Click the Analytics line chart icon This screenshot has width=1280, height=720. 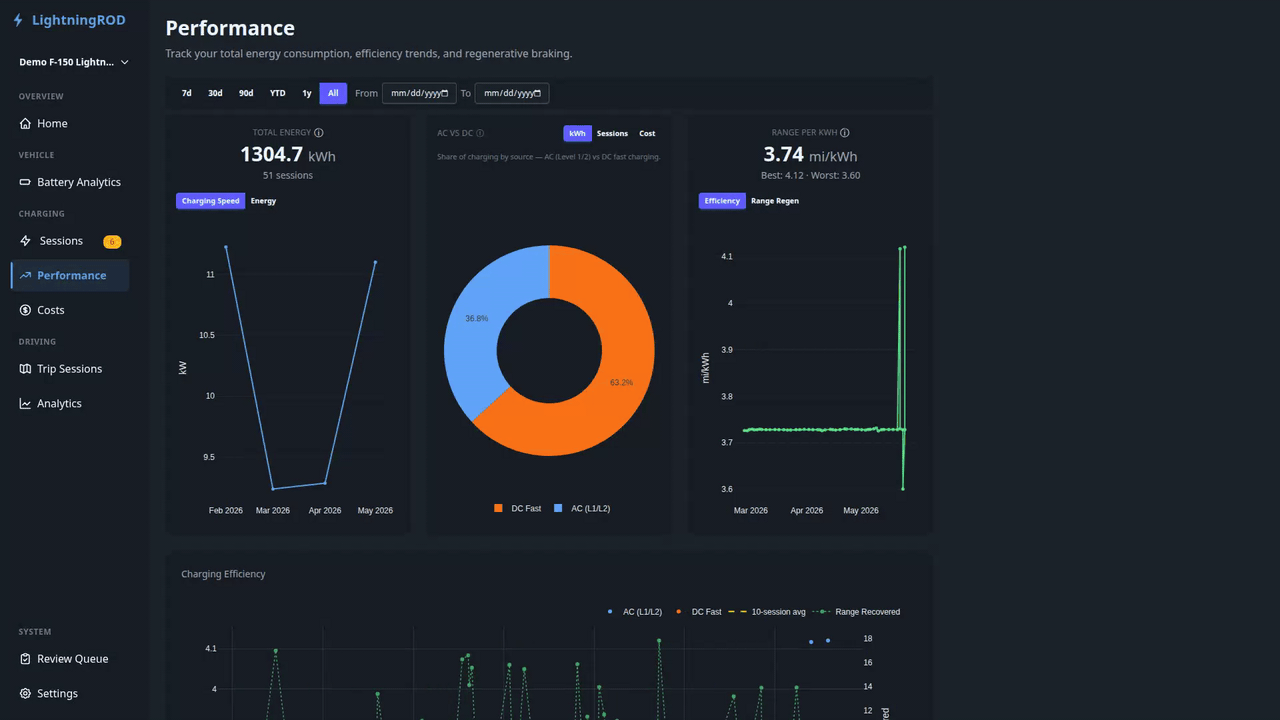click(25, 404)
